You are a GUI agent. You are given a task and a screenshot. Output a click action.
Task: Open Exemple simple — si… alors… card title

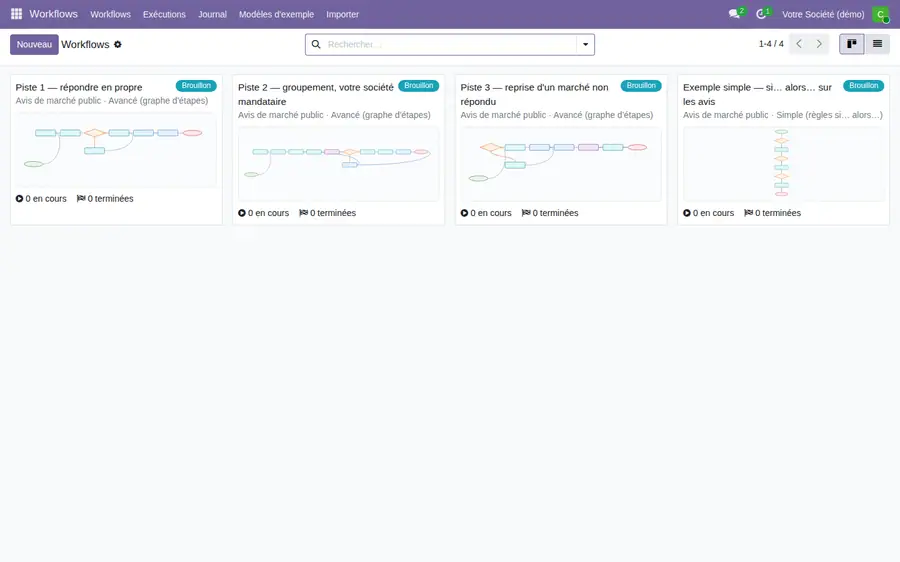(757, 94)
